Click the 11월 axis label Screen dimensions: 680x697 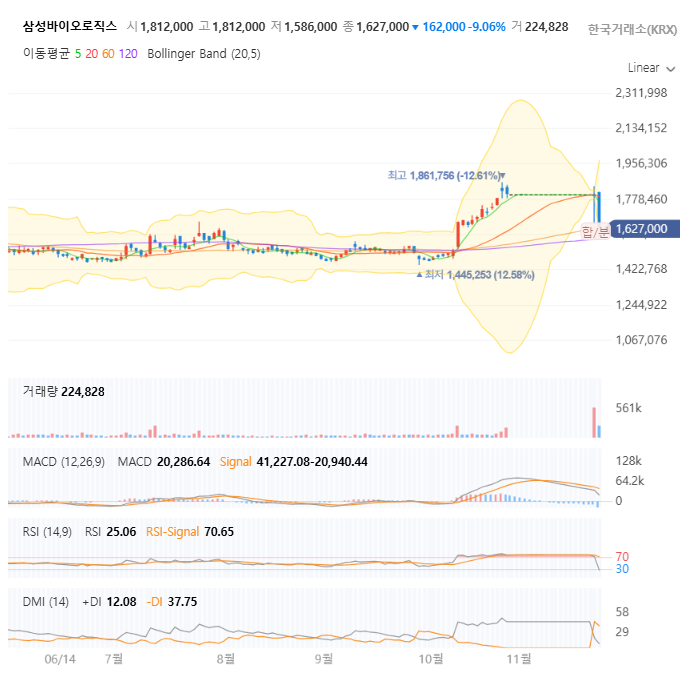(519, 659)
